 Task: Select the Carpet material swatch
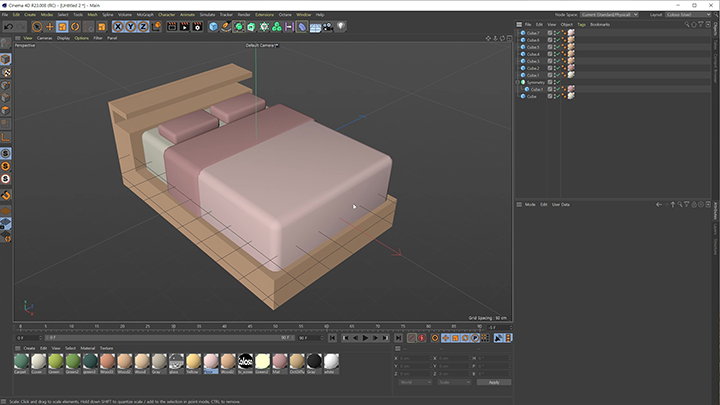21,361
